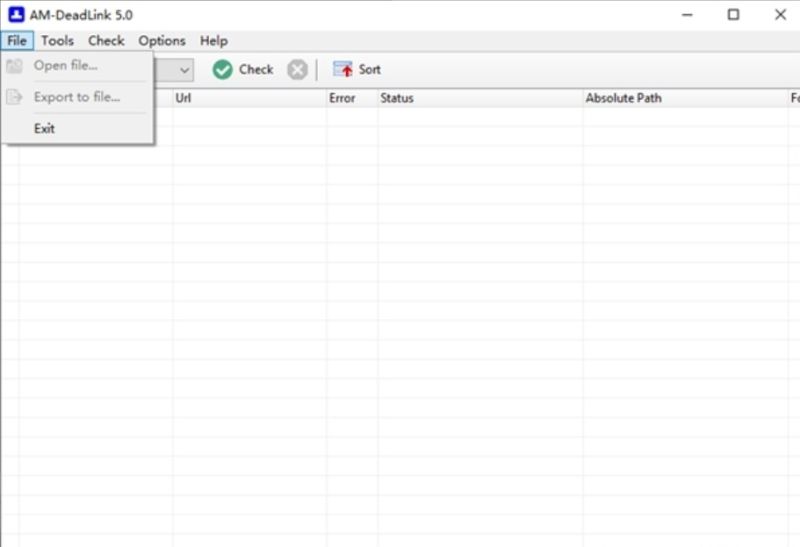
Task: Open the Check menu in the menu bar
Action: pyautogui.click(x=106, y=41)
